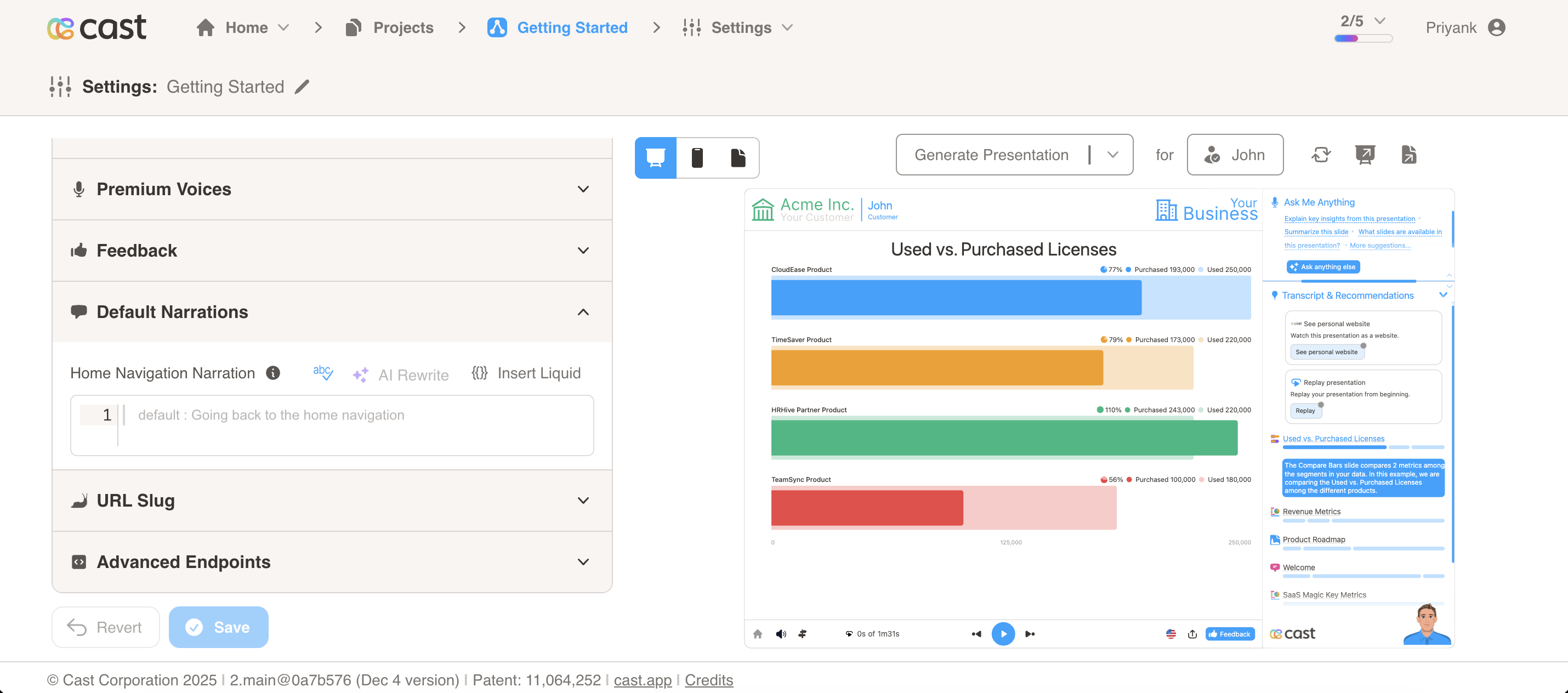Click into the Home Navigation Narration text field
Image resolution: width=1568 pixels, height=693 pixels.
click(353, 424)
